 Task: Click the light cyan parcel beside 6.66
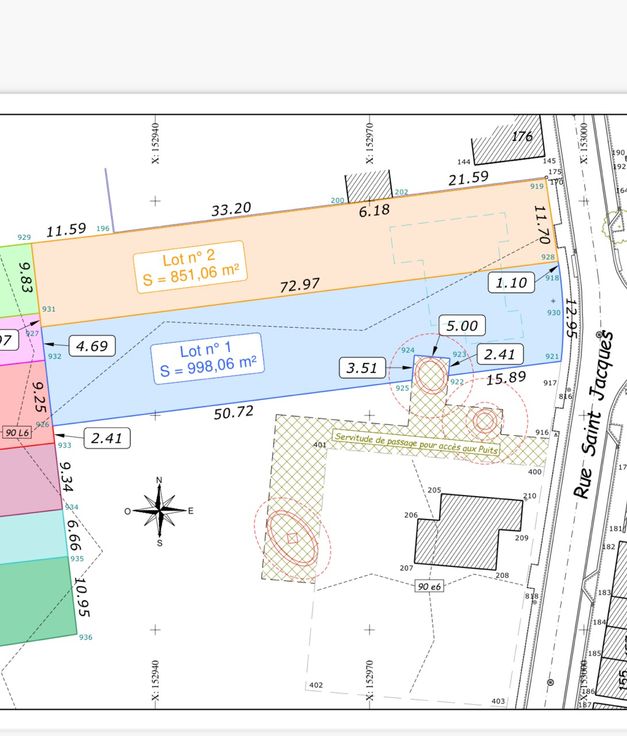coord(33,533)
